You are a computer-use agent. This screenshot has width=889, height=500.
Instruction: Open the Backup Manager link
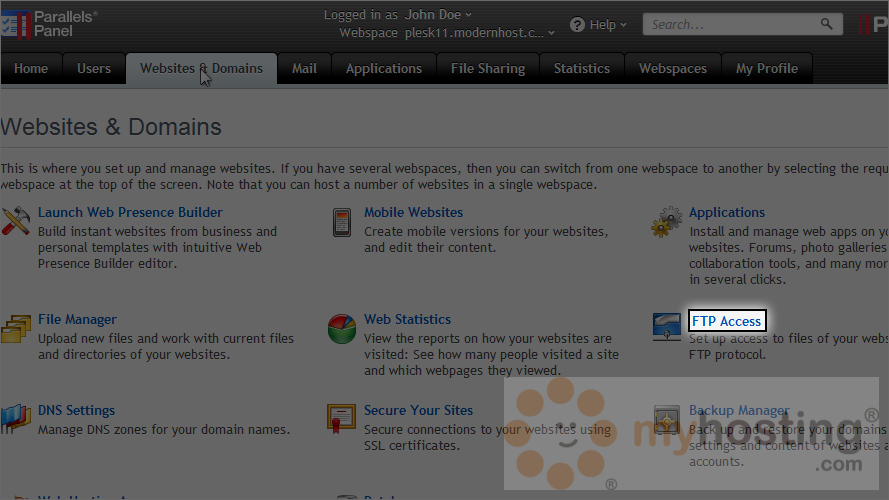[x=739, y=410]
